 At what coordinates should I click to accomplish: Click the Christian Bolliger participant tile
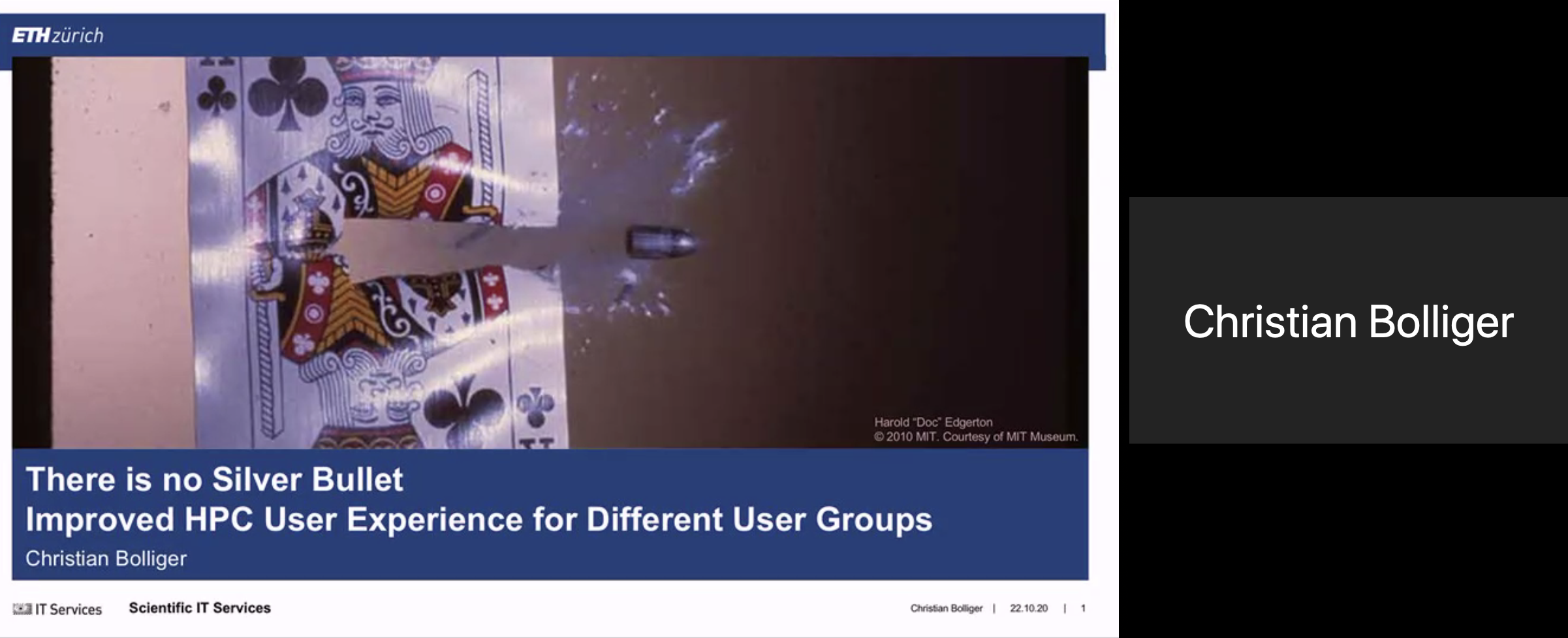1348,320
